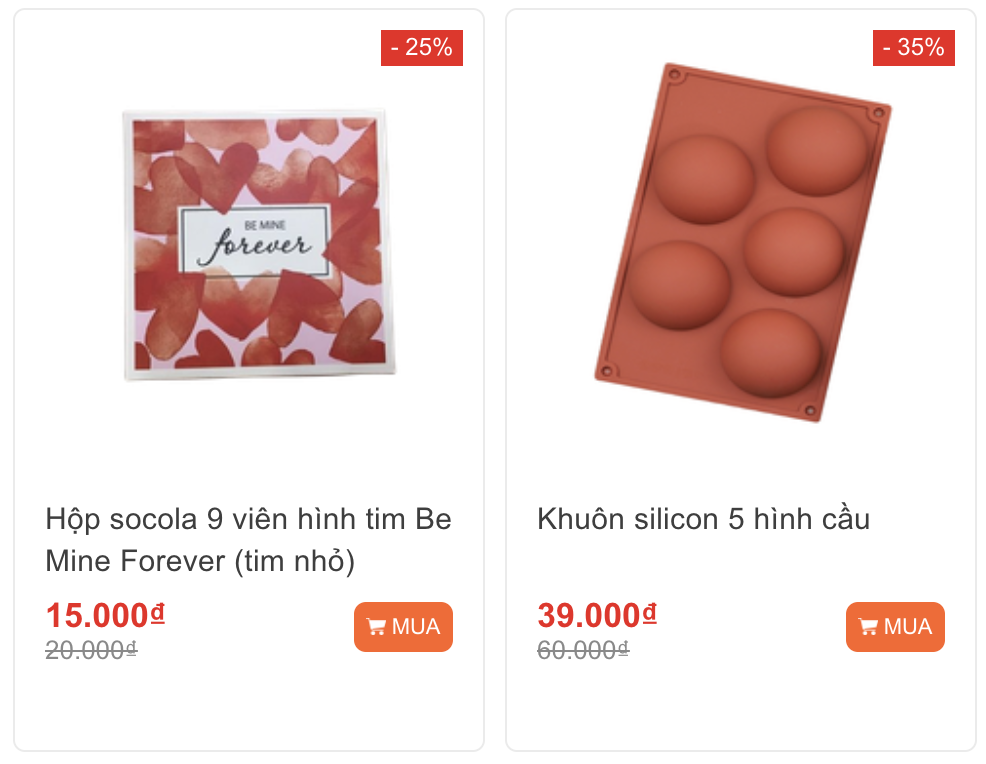This screenshot has width=986, height=764.
Task: Click the top-left sphere cavity of the mold
Action: point(704,179)
